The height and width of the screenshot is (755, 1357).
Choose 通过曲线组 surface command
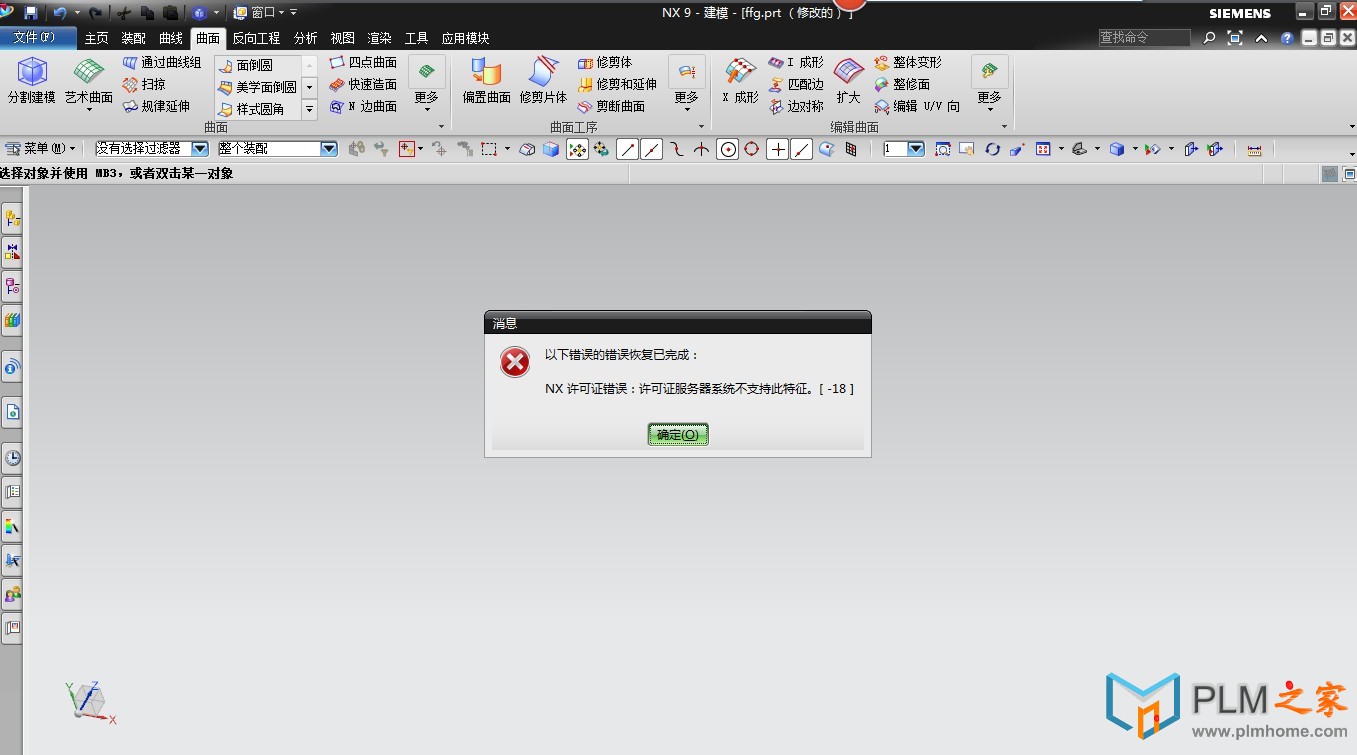click(x=161, y=62)
